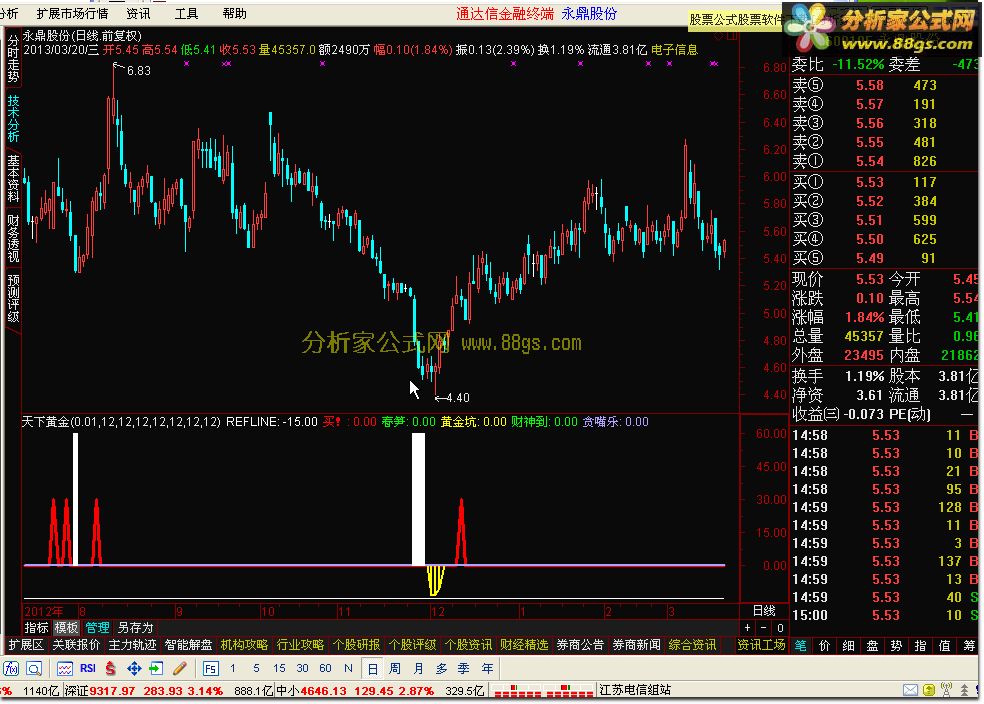Select the N custom period button
Viewport: 984px width, 704px height.
[348, 668]
